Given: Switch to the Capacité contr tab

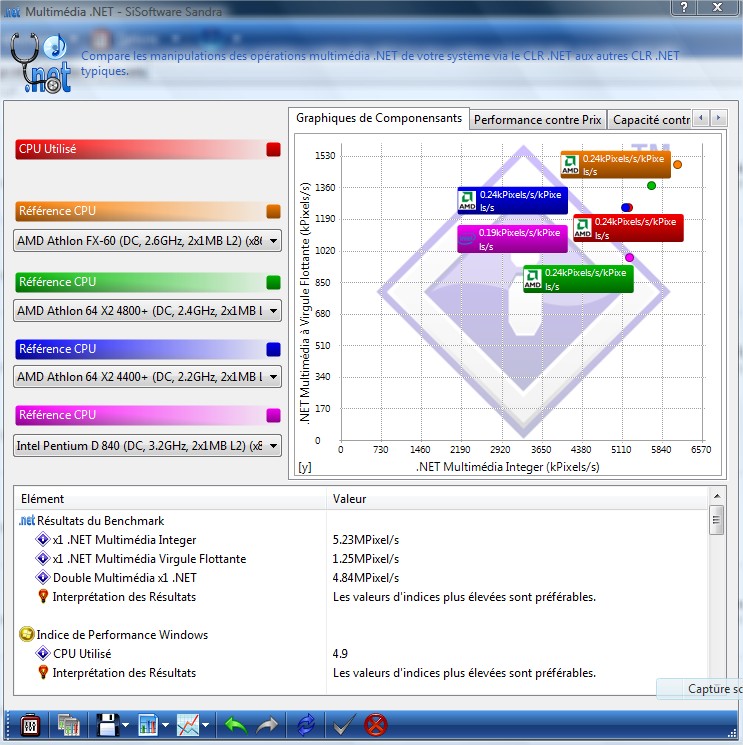Looking at the screenshot, I should click(650, 120).
